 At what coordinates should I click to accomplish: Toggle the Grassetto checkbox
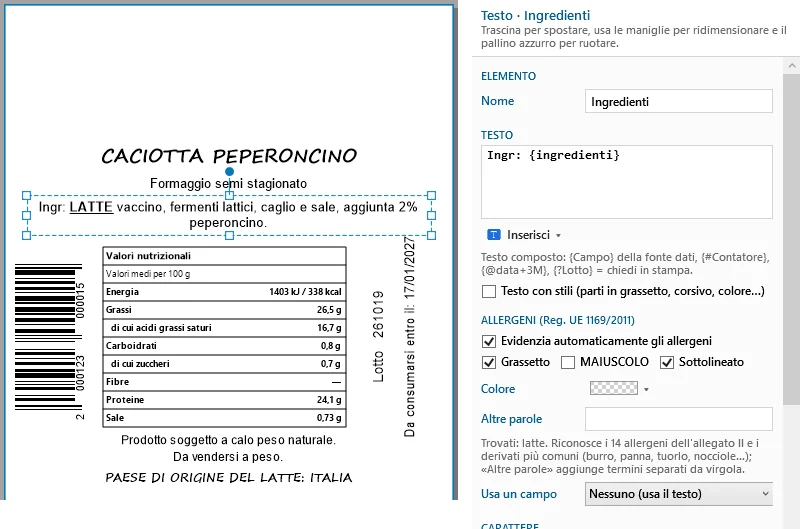(x=489, y=362)
